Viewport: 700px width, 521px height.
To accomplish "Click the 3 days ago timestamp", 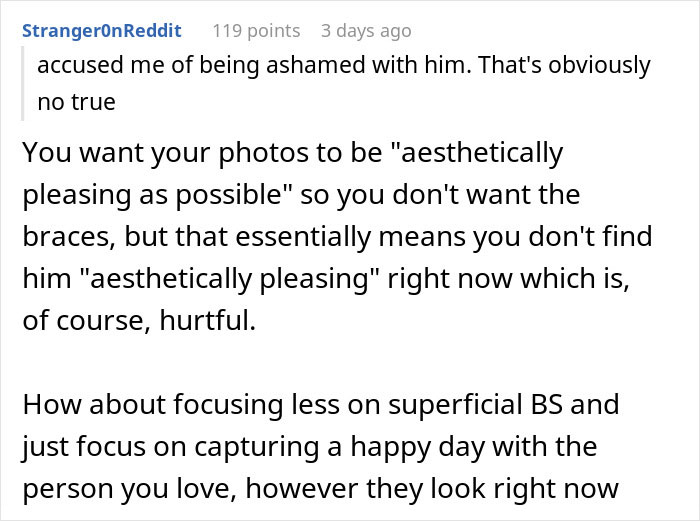I will 366,31.
